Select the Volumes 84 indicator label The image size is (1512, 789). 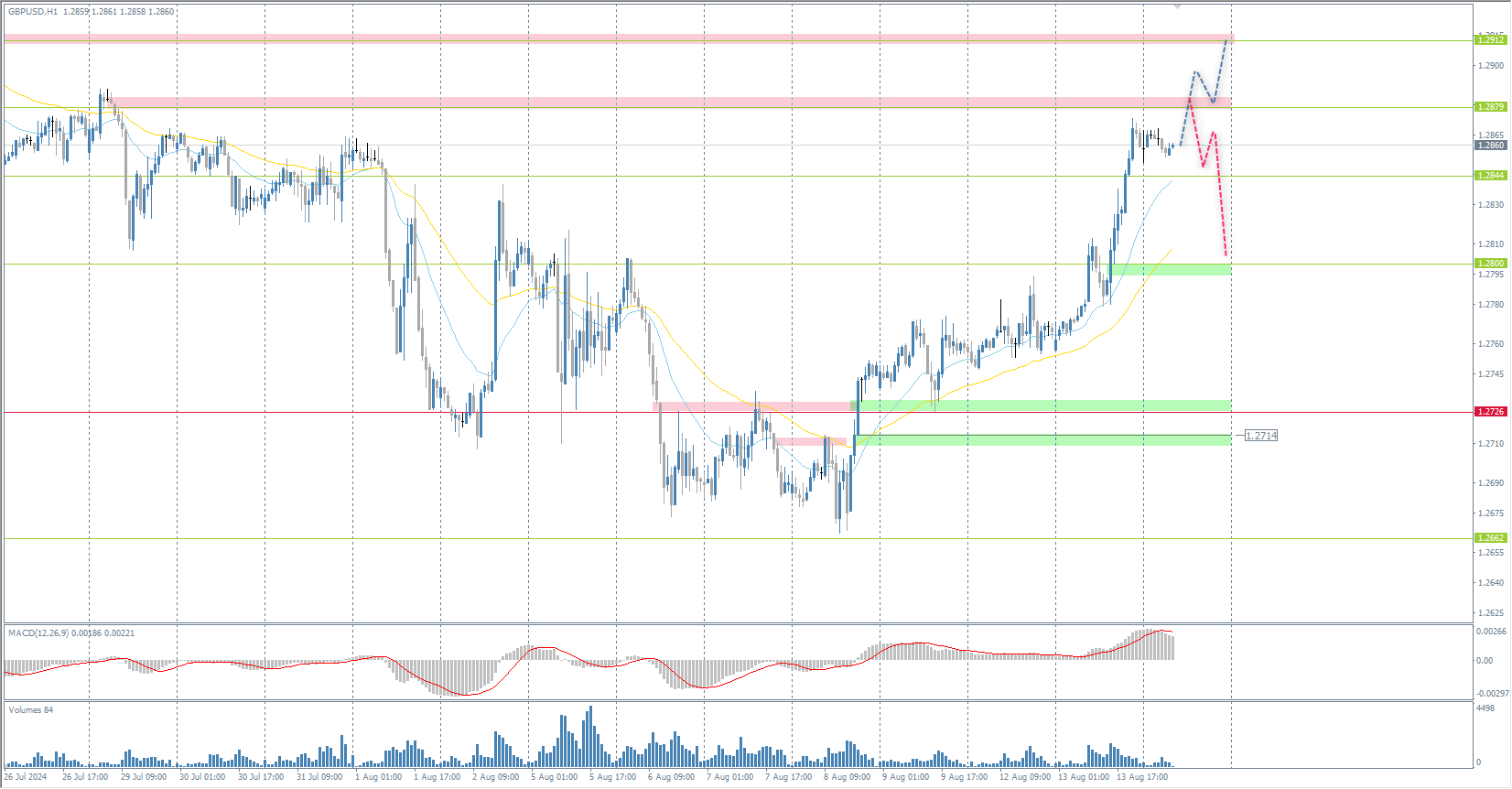[x=30, y=709]
